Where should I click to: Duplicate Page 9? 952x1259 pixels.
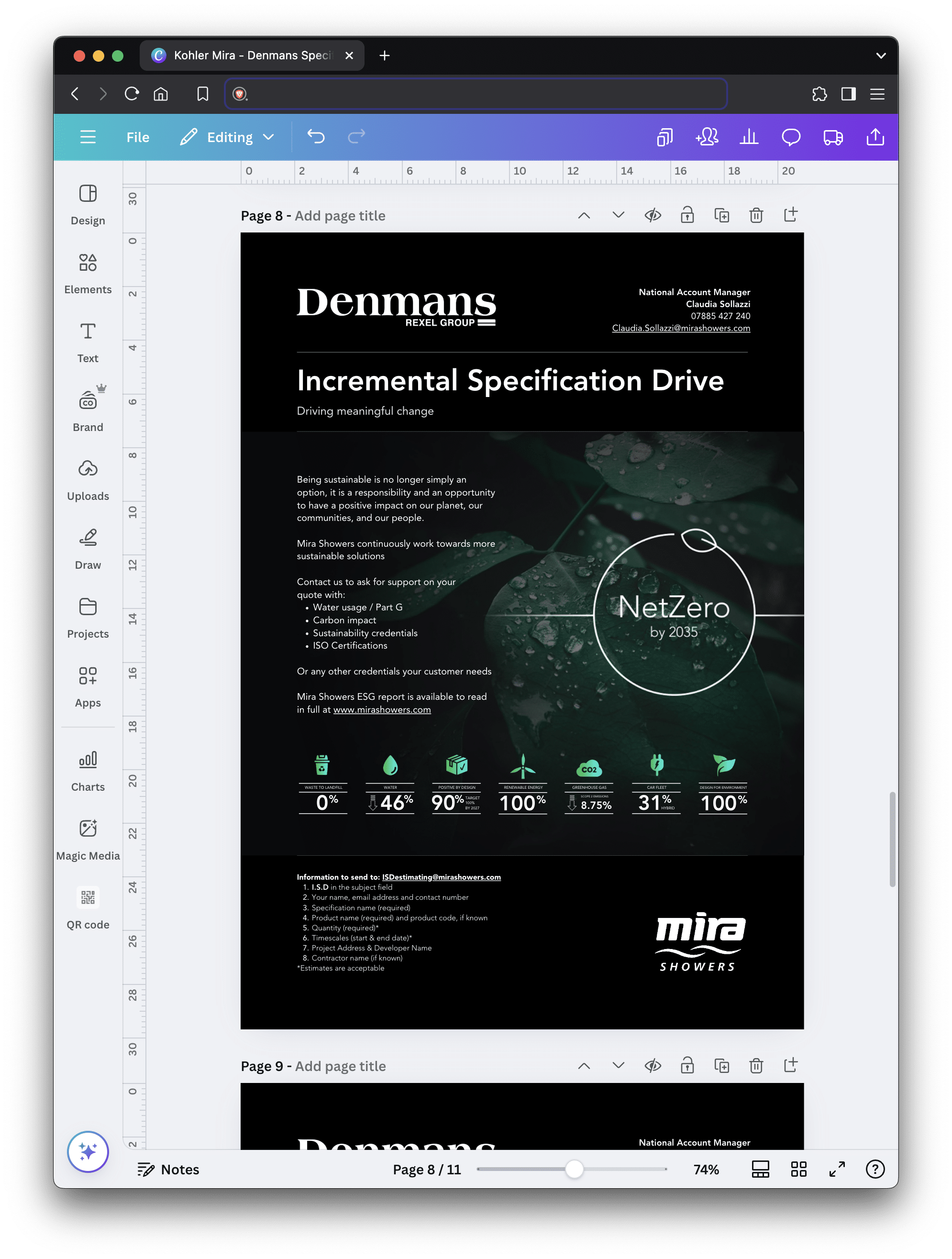tap(721, 1065)
